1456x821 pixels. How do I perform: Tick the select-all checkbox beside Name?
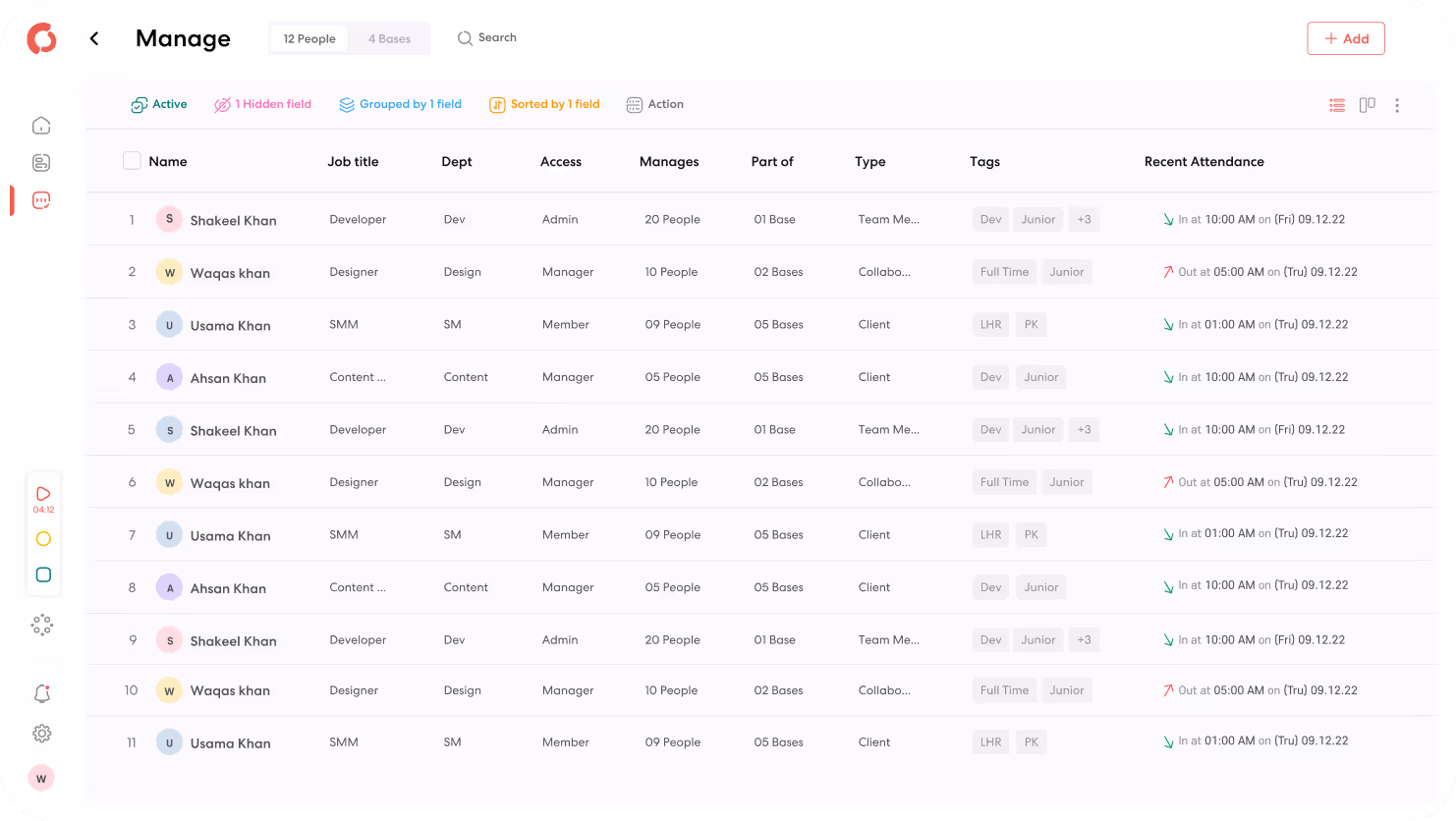point(132,161)
